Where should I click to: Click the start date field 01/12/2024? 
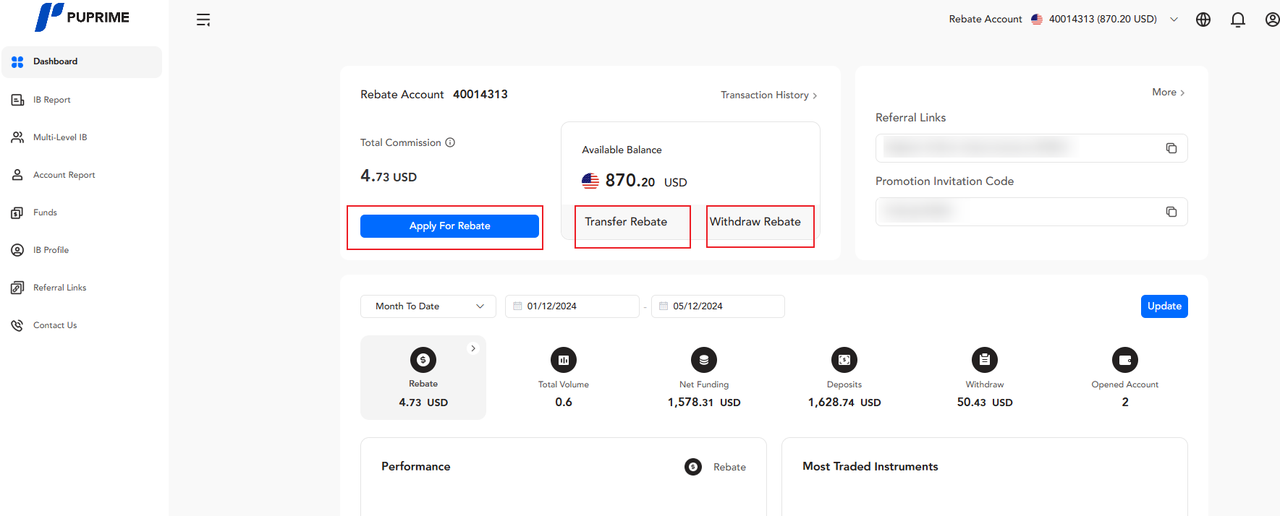(572, 306)
